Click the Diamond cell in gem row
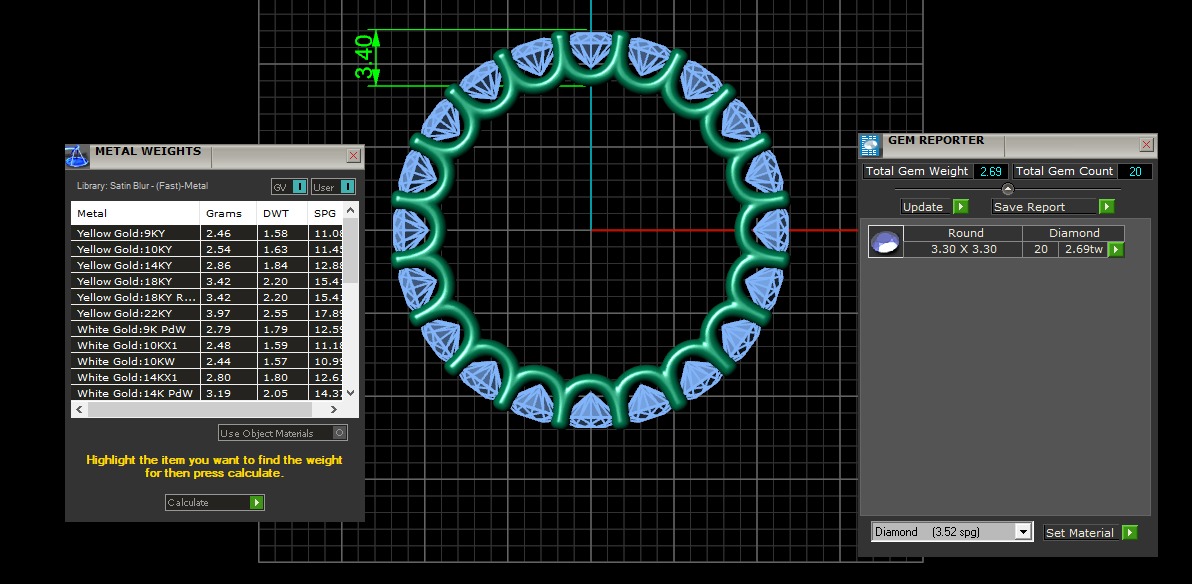1192x584 pixels. pyautogui.click(x=1073, y=233)
